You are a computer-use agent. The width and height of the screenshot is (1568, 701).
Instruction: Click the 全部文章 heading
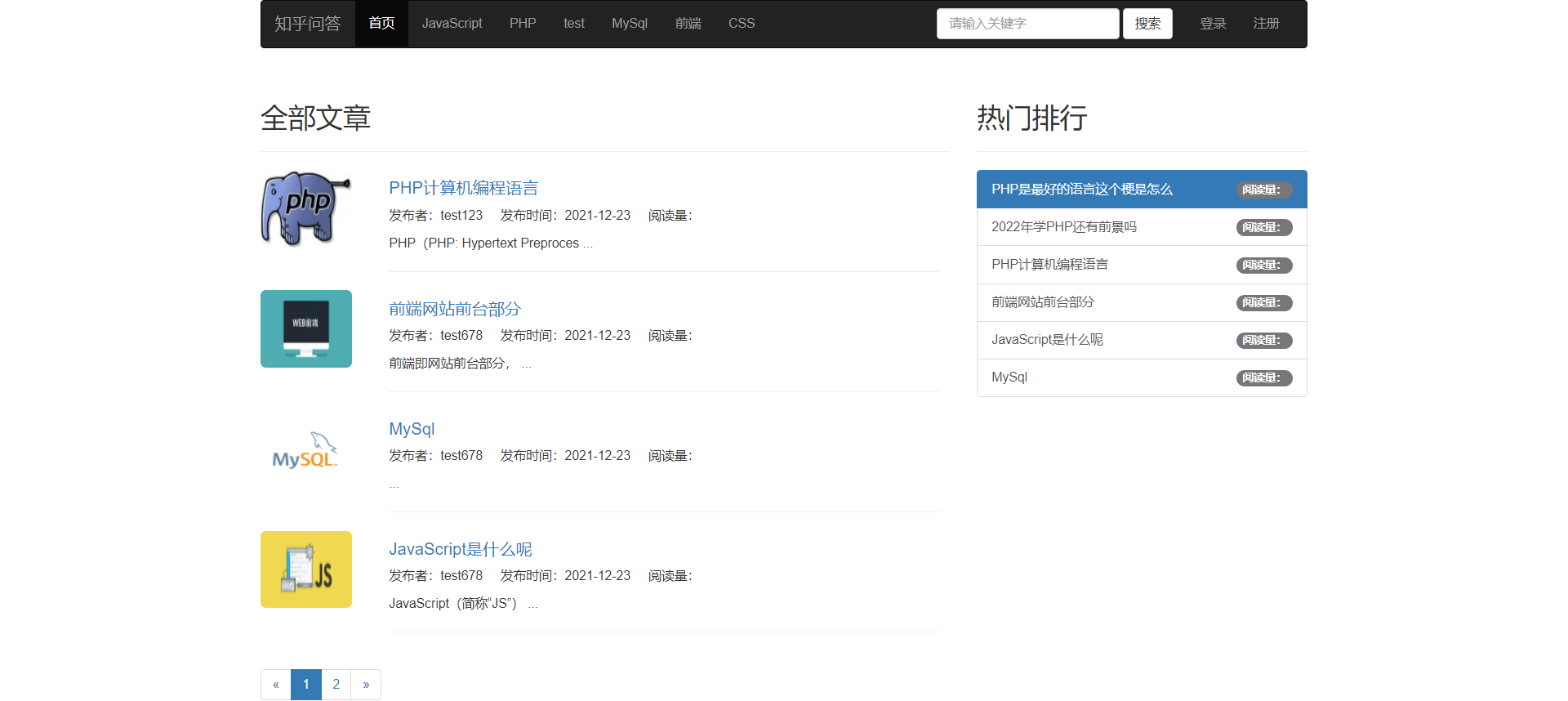(316, 118)
